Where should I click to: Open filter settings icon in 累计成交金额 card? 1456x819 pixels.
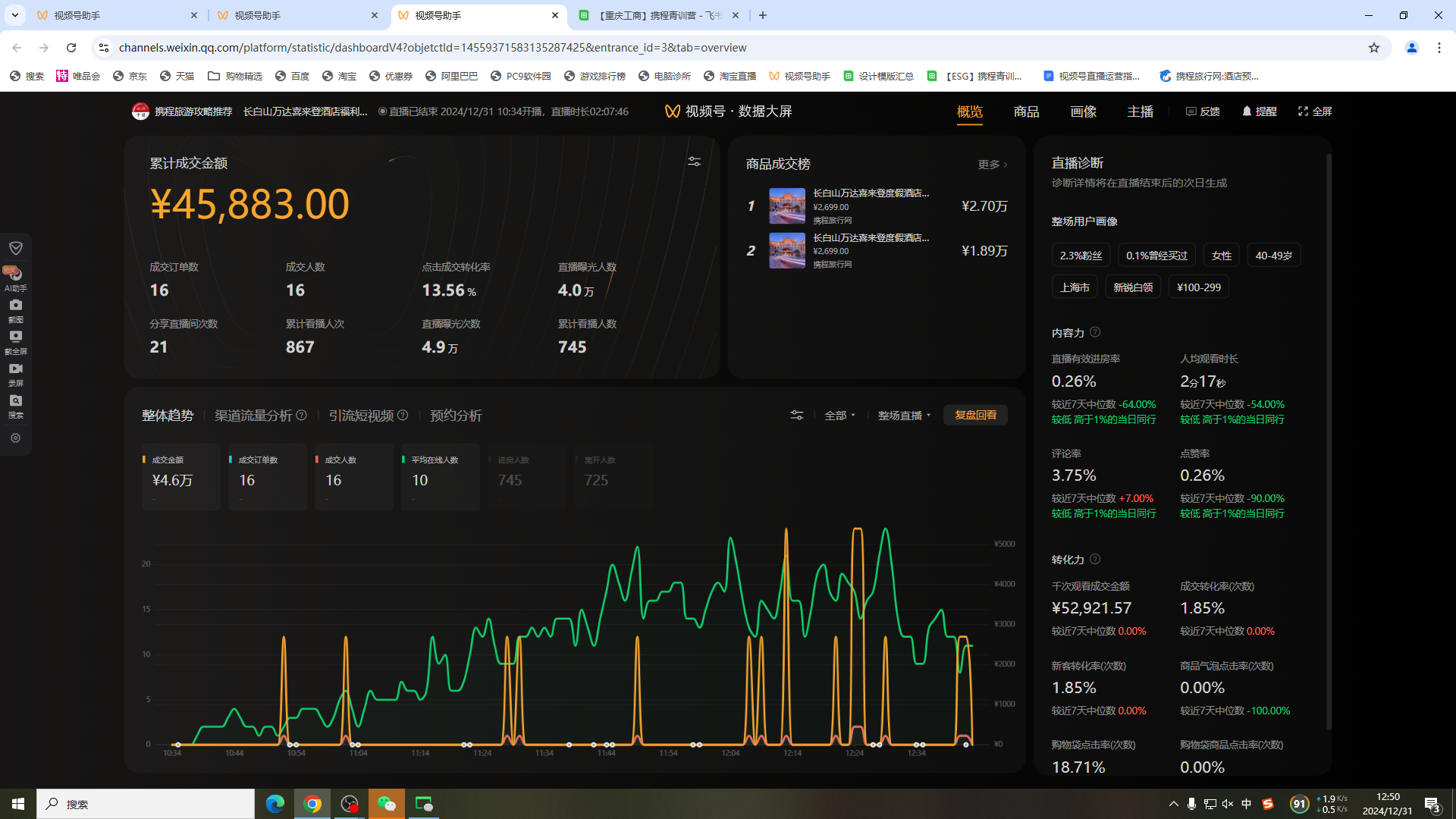(x=694, y=162)
